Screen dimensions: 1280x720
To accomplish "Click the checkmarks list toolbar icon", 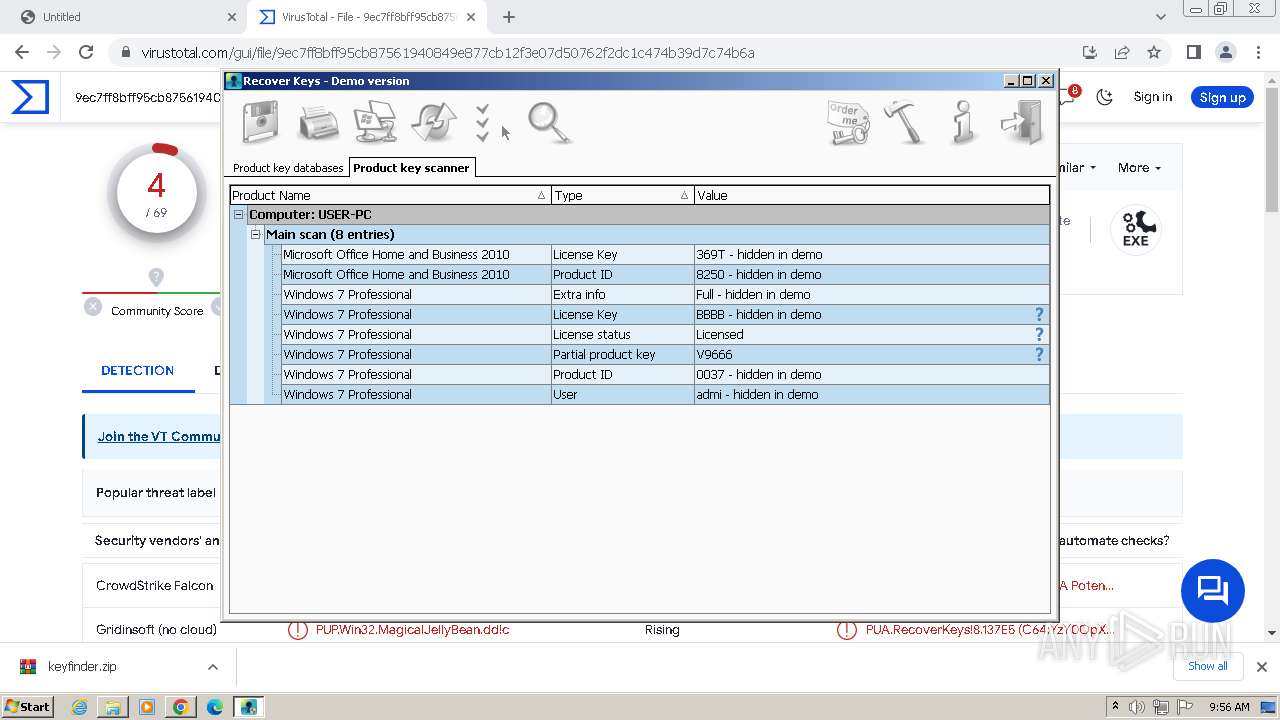I will point(483,123).
